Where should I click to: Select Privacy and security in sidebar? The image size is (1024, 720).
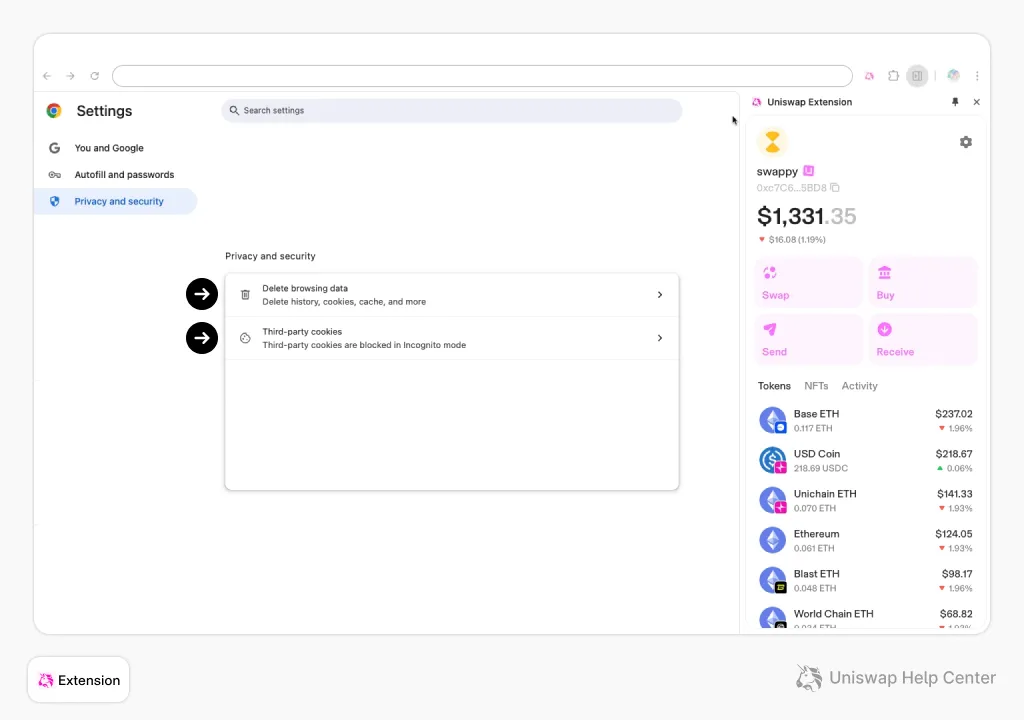click(115, 201)
